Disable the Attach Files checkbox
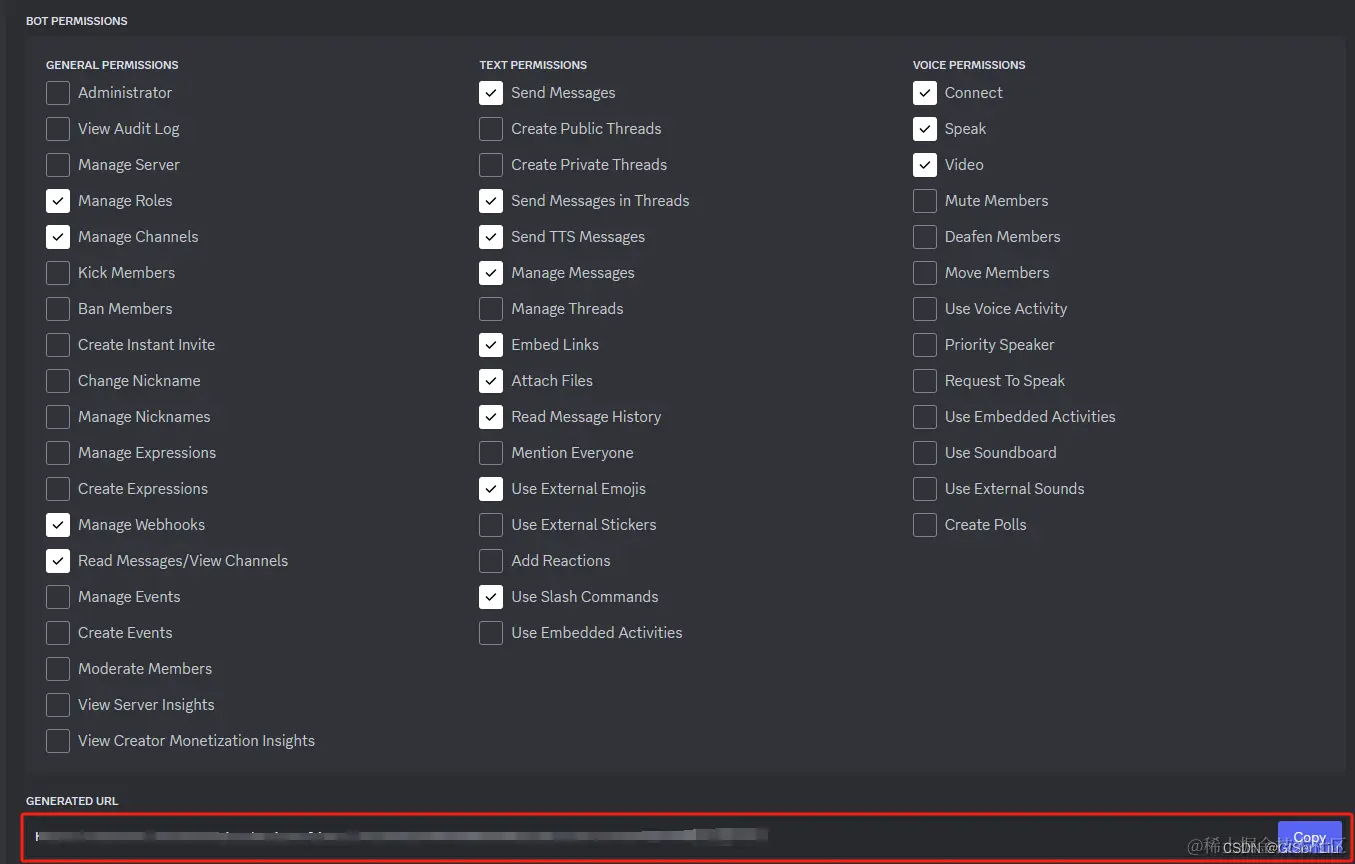The height and width of the screenshot is (864, 1355). (x=491, y=381)
